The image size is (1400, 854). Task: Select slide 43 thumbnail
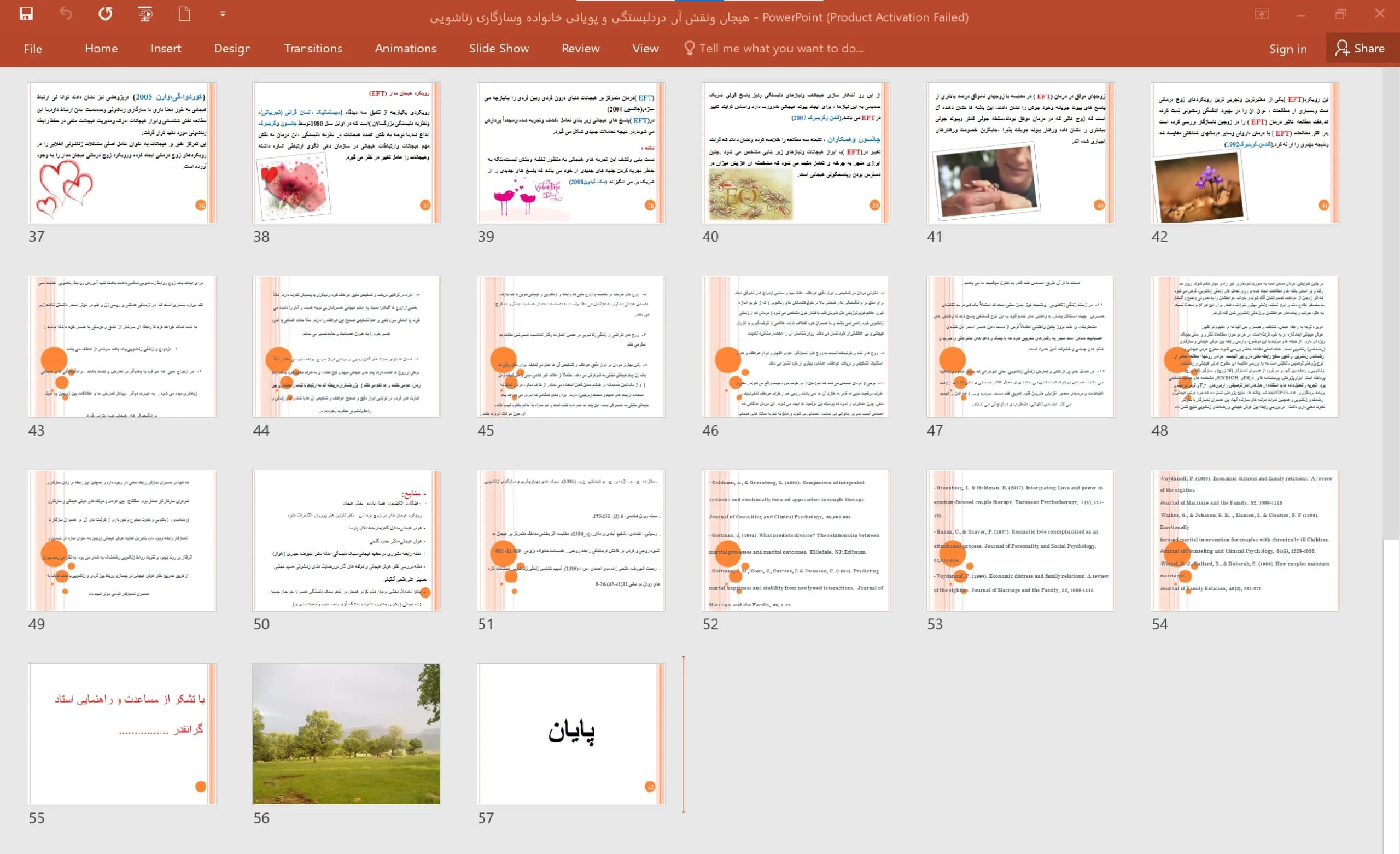click(x=122, y=347)
